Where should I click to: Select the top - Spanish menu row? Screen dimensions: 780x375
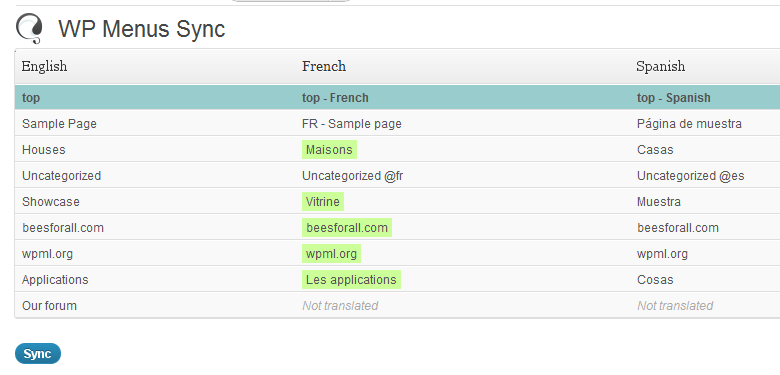pos(674,98)
